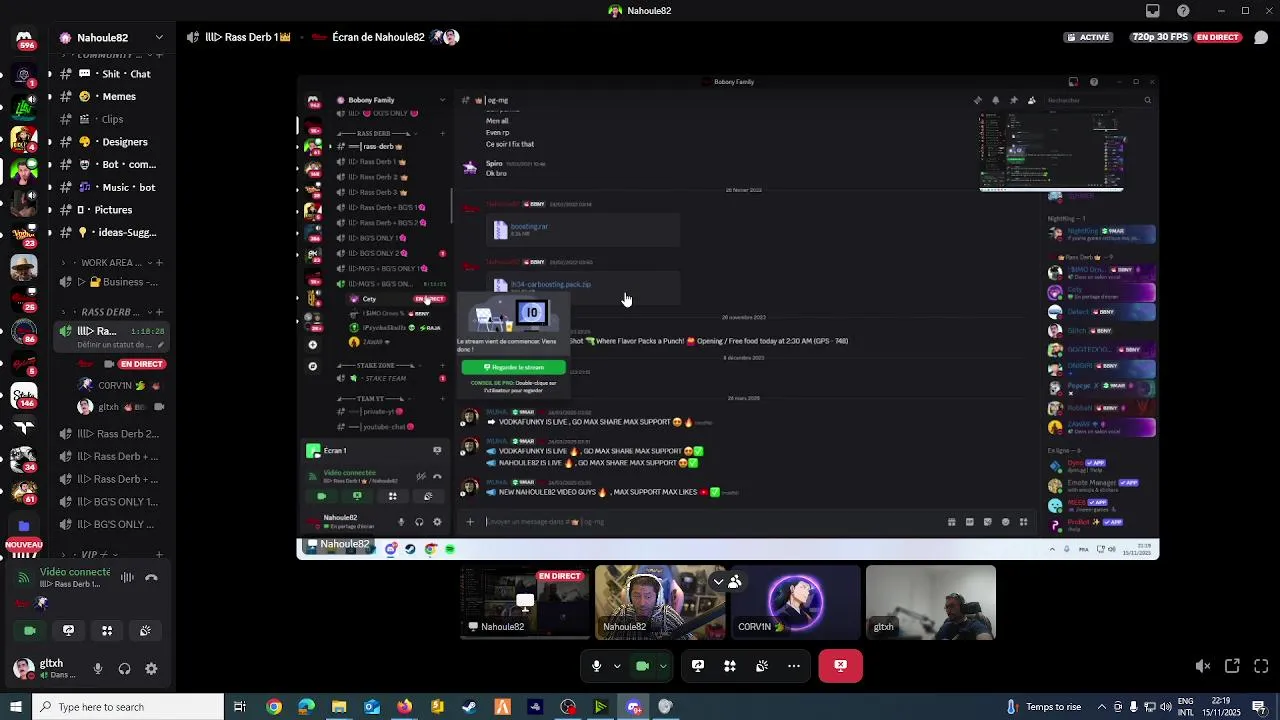The width and height of the screenshot is (1280, 720).
Task: Open noise suppression waveform icon
Action: pos(127,577)
